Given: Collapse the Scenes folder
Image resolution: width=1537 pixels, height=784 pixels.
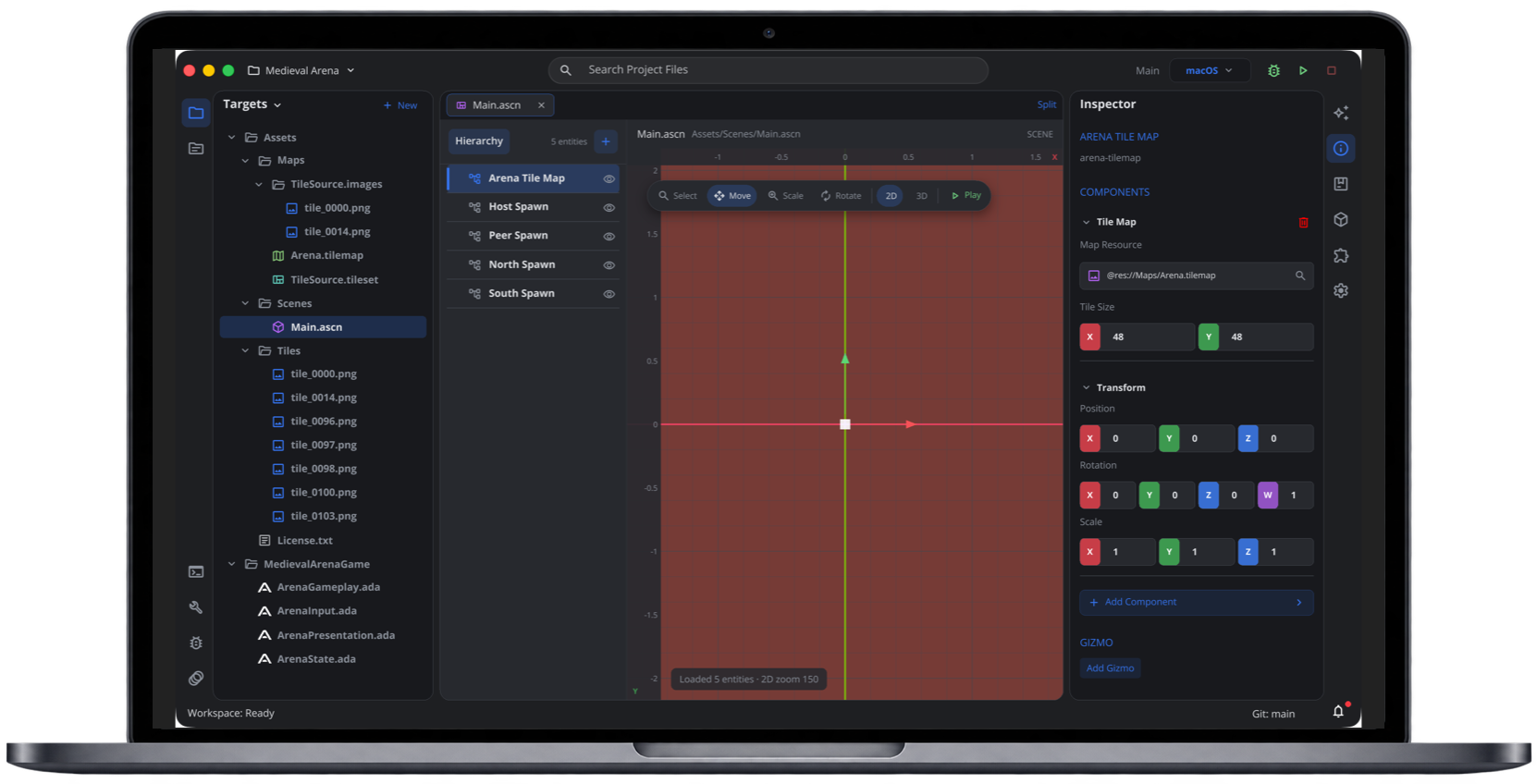Looking at the screenshot, I should 246,303.
